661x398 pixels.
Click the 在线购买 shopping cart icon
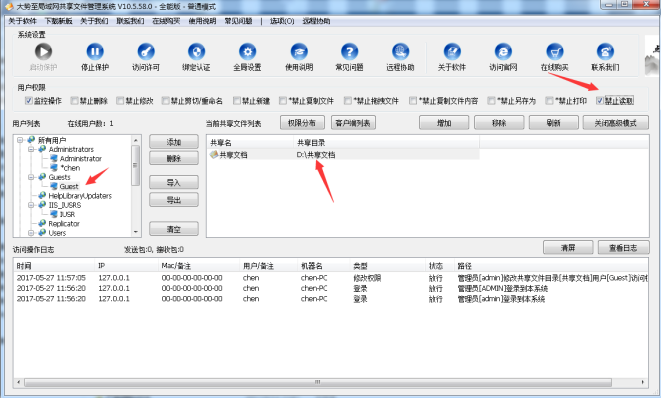(x=555, y=51)
